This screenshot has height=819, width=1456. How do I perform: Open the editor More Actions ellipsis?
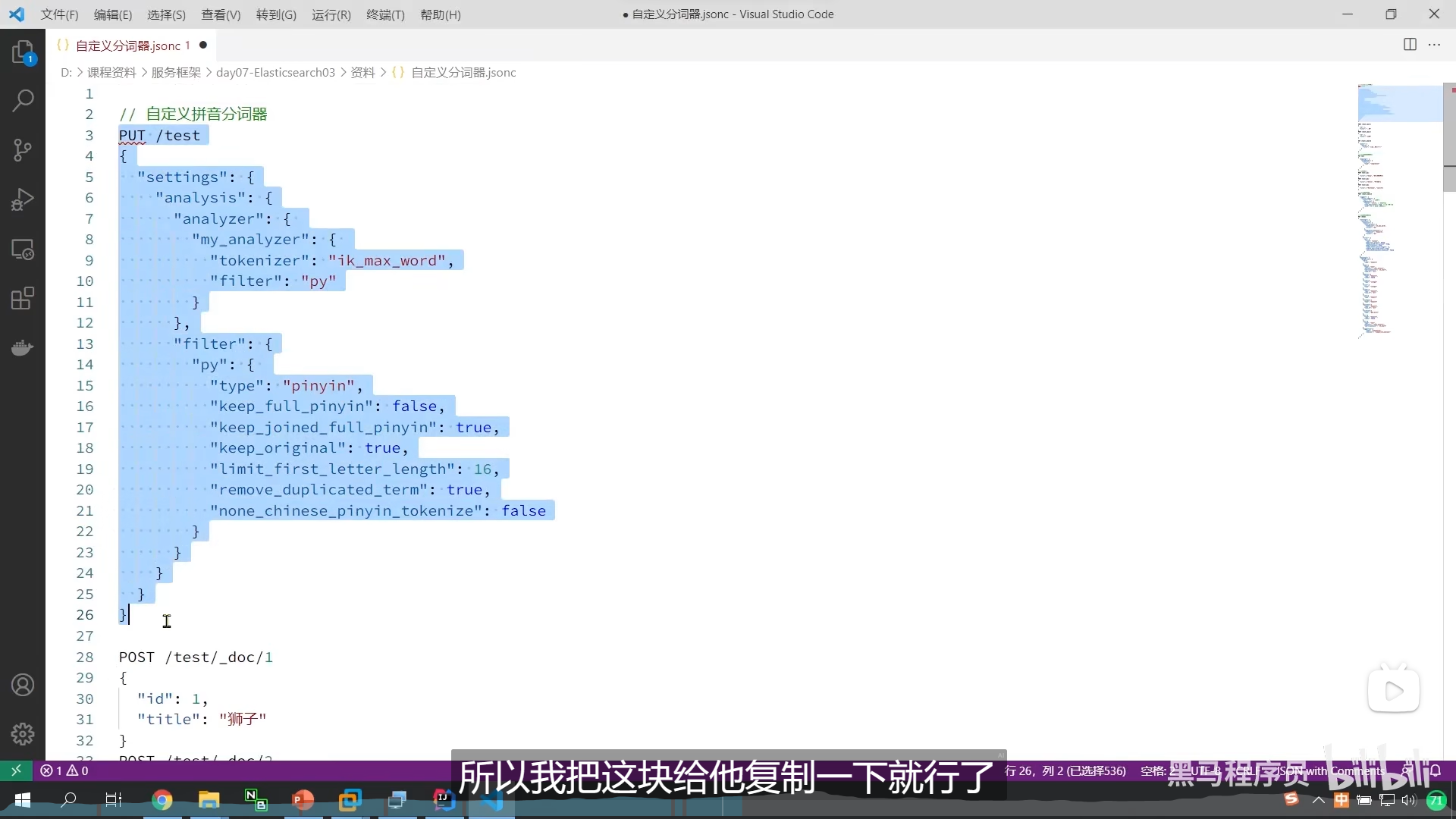coord(1434,45)
